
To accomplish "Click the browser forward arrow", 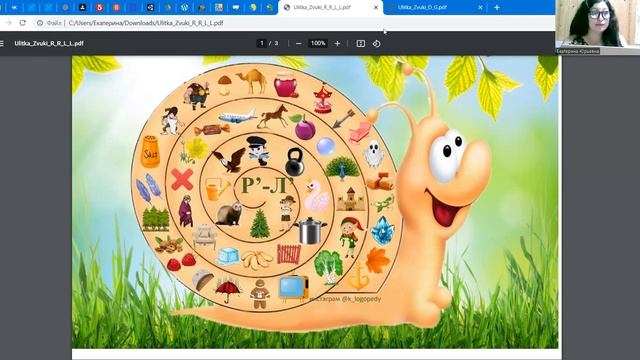I will point(8,23).
